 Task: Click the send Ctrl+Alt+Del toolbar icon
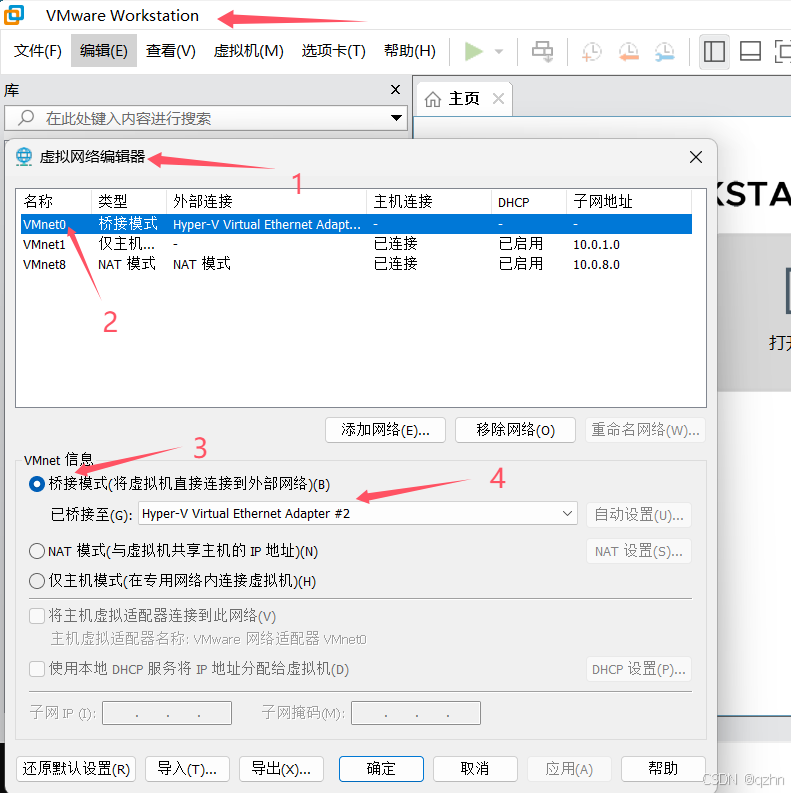(542, 51)
